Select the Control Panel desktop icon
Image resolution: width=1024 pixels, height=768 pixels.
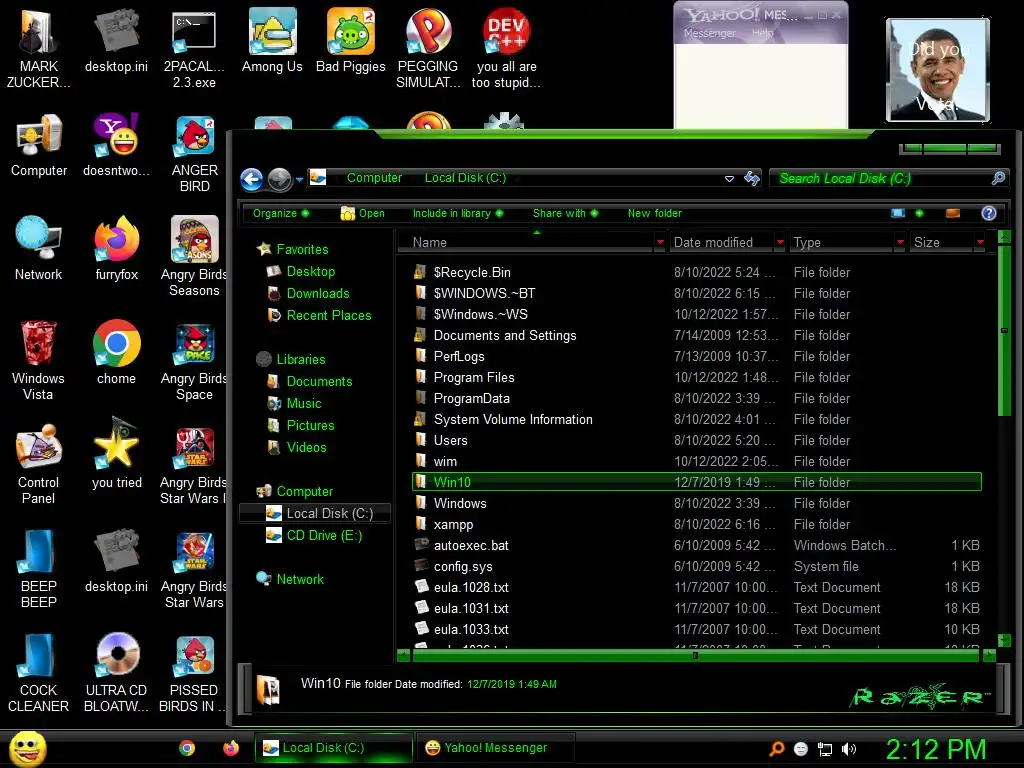(x=38, y=464)
